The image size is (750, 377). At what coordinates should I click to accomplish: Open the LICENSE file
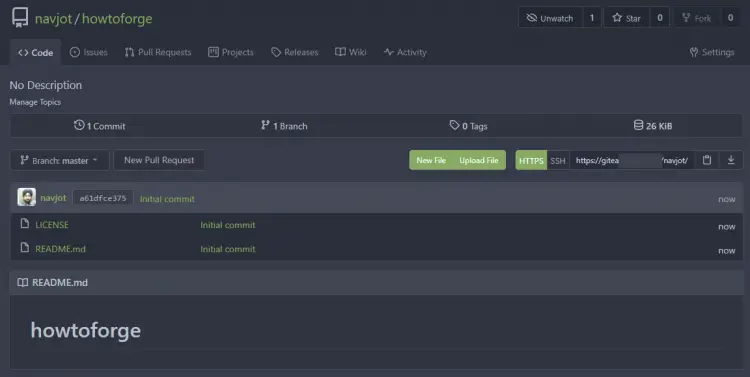click(x=52, y=225)
